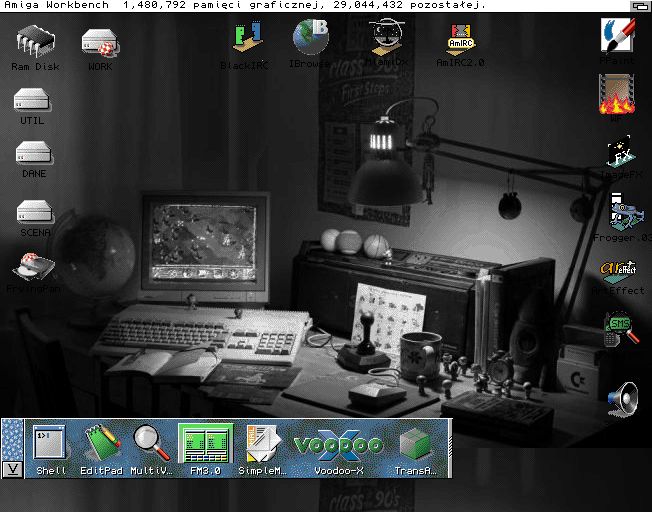Image resolution: width=652 pixels, height=512 pixels.
Task: Launch FM3.0 file manager from the dock
Action: 205,443
